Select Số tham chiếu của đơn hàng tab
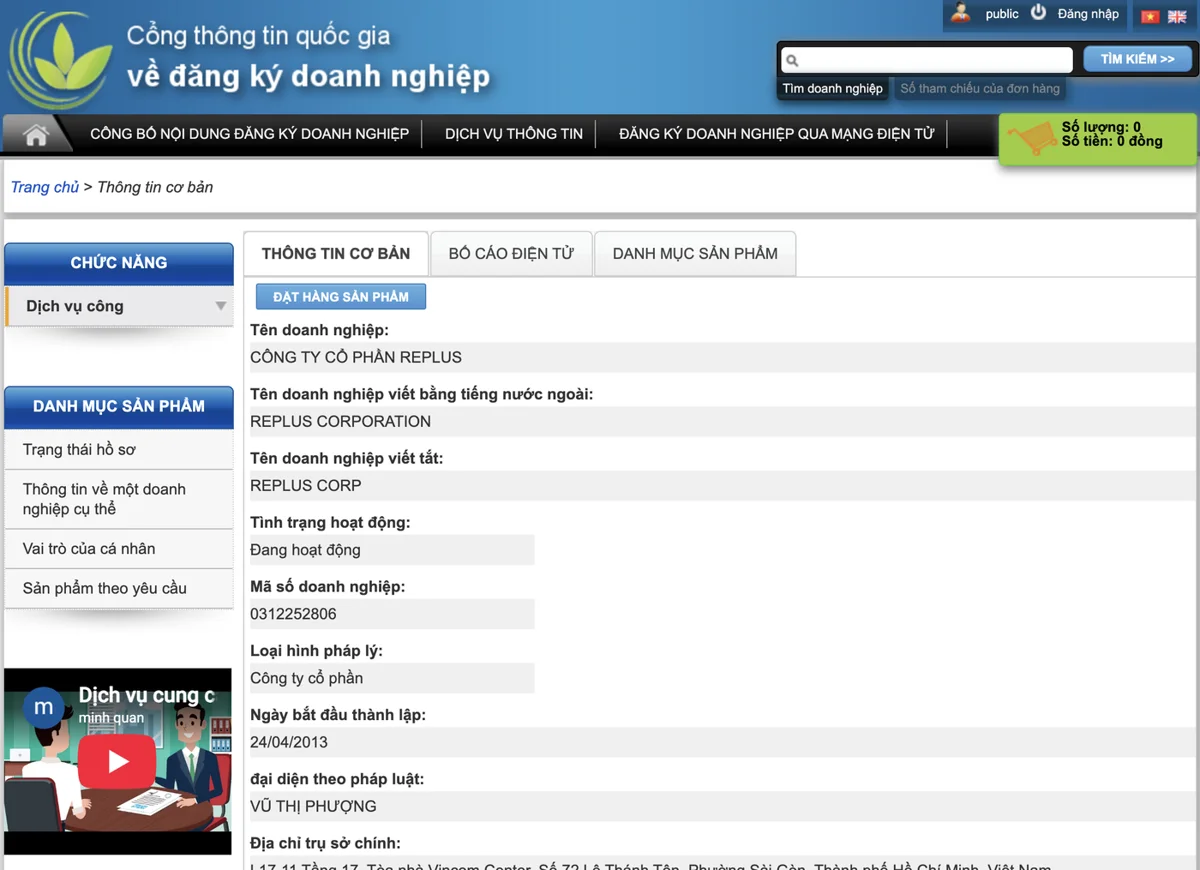Screen dimensions: 1200x870 (980, 89)
